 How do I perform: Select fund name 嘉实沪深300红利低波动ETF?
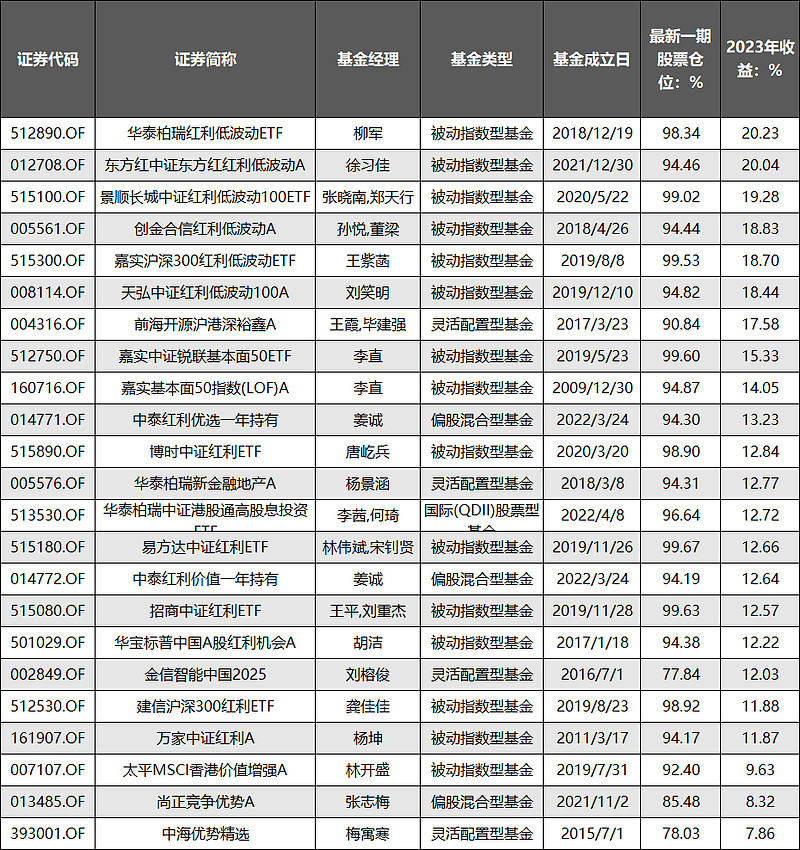(205, 261)
